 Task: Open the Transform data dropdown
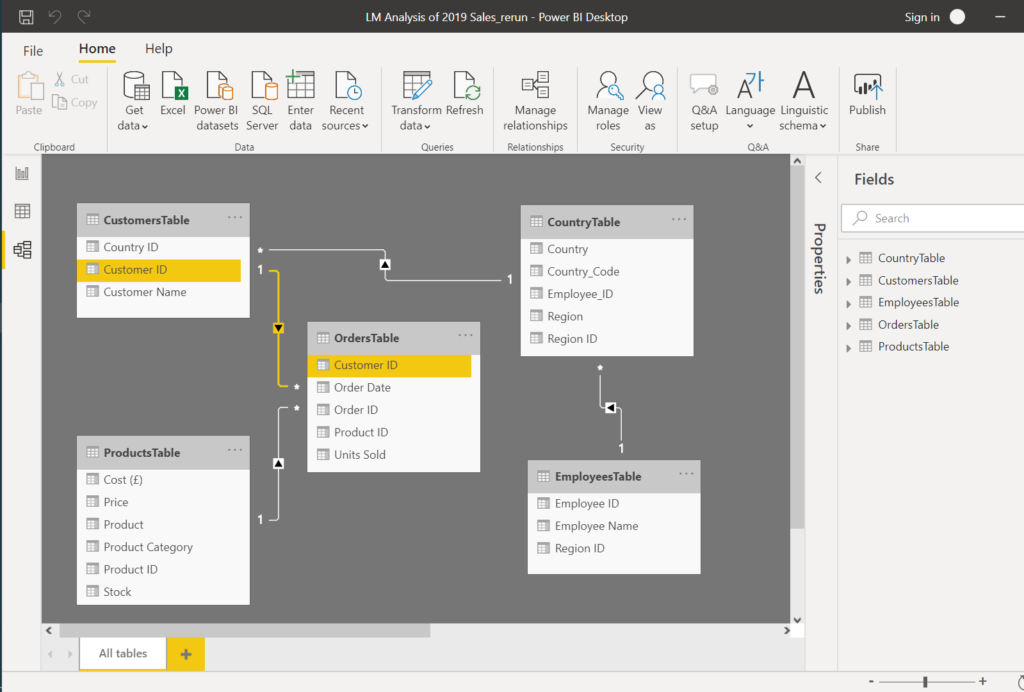coord(416,126)
